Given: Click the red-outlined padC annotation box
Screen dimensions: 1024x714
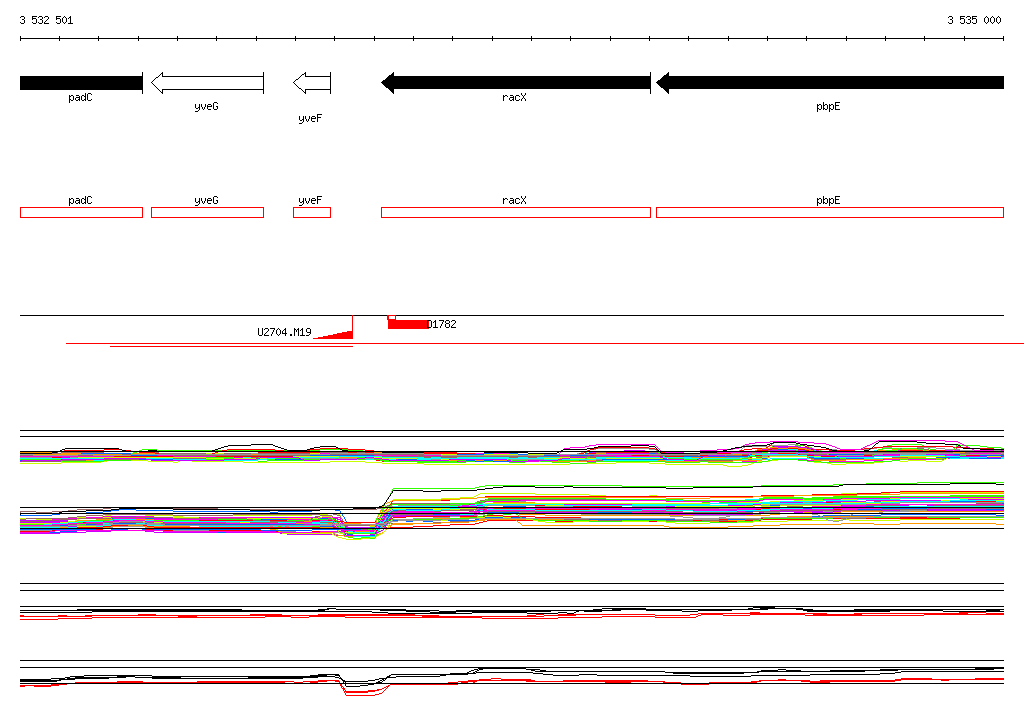Looking at the screenshot, I should [81, 212].
